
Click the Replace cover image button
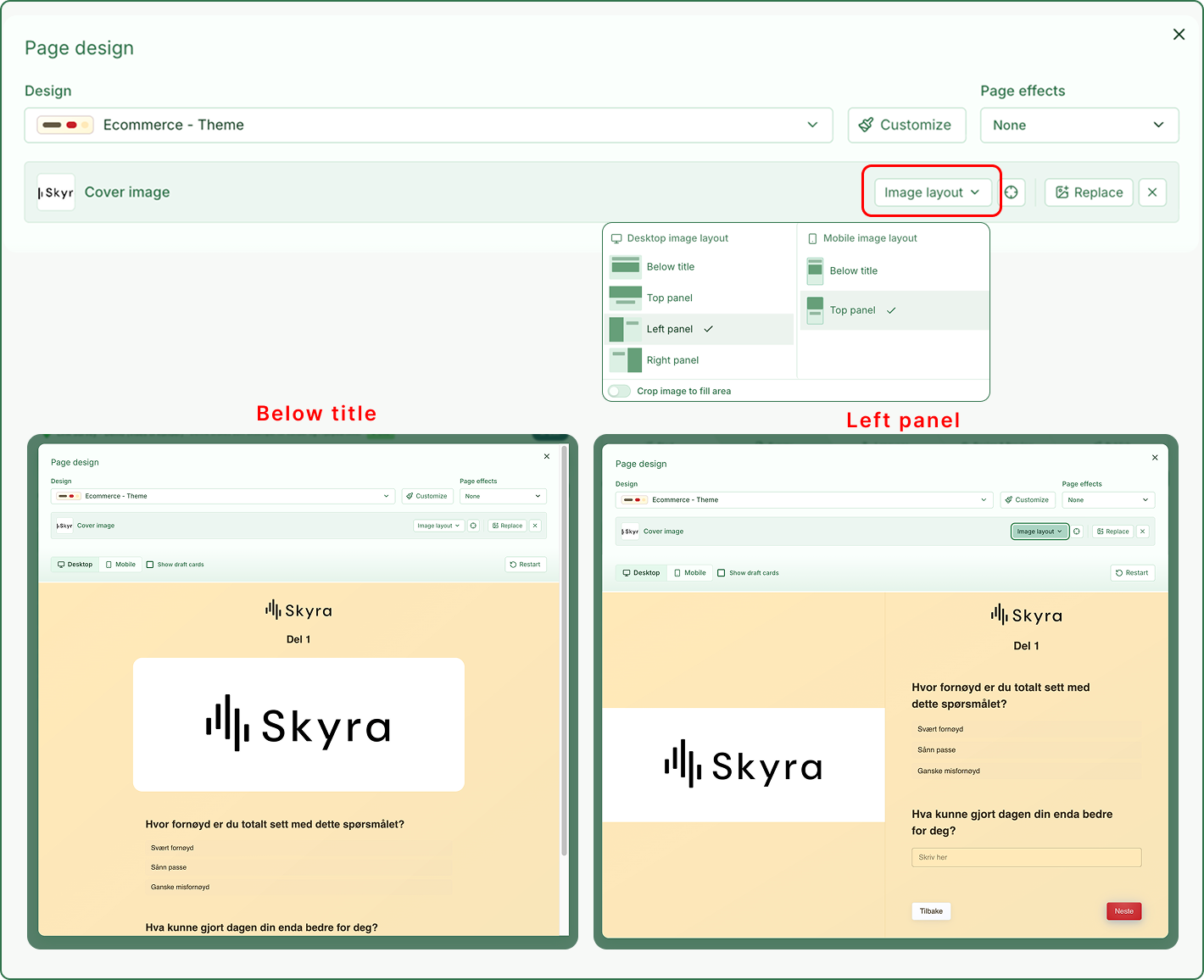click(x=1089, y=192)
